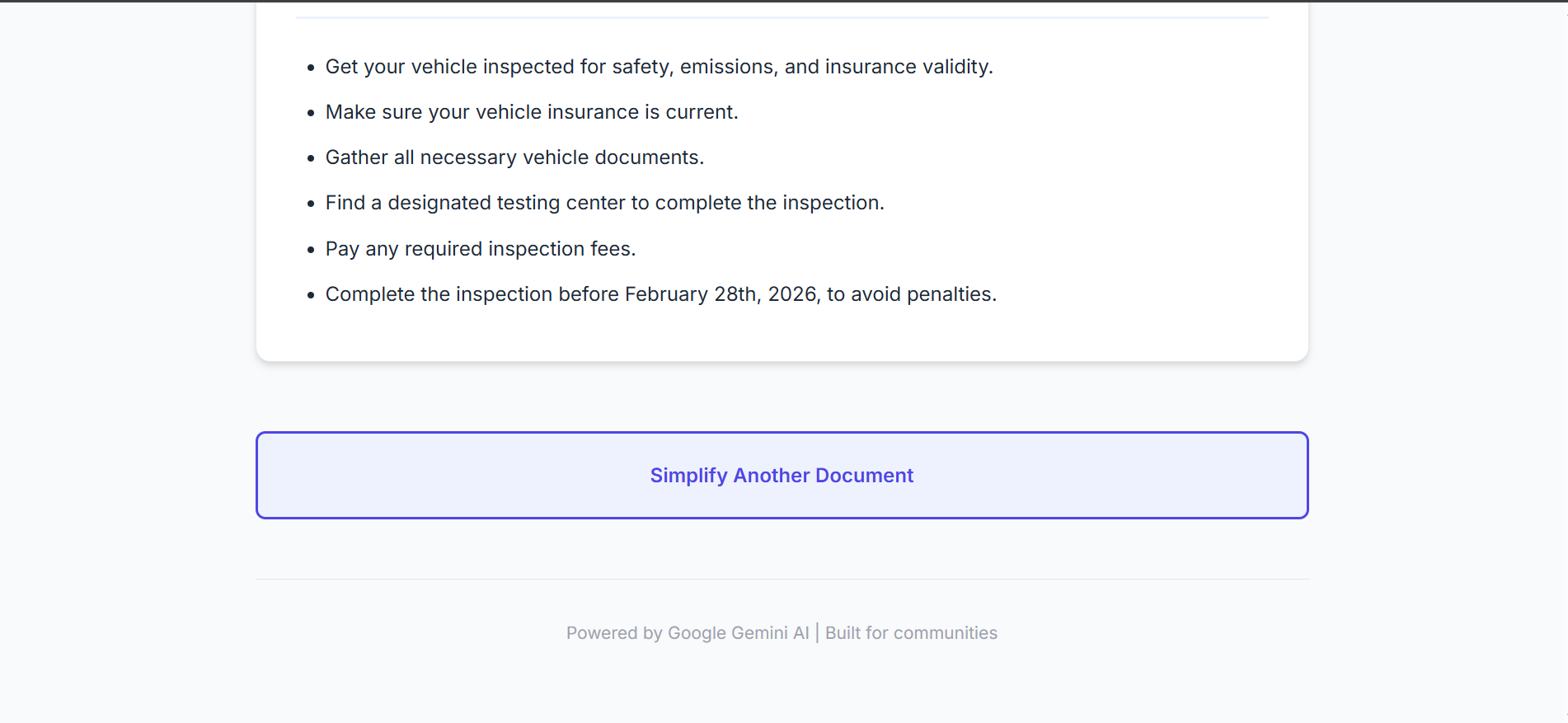The width and height of the screenshot is (1568, 723).
Task: Click the 'Make sure your vehicle insurance' line
Action: (x=532, y=112)
